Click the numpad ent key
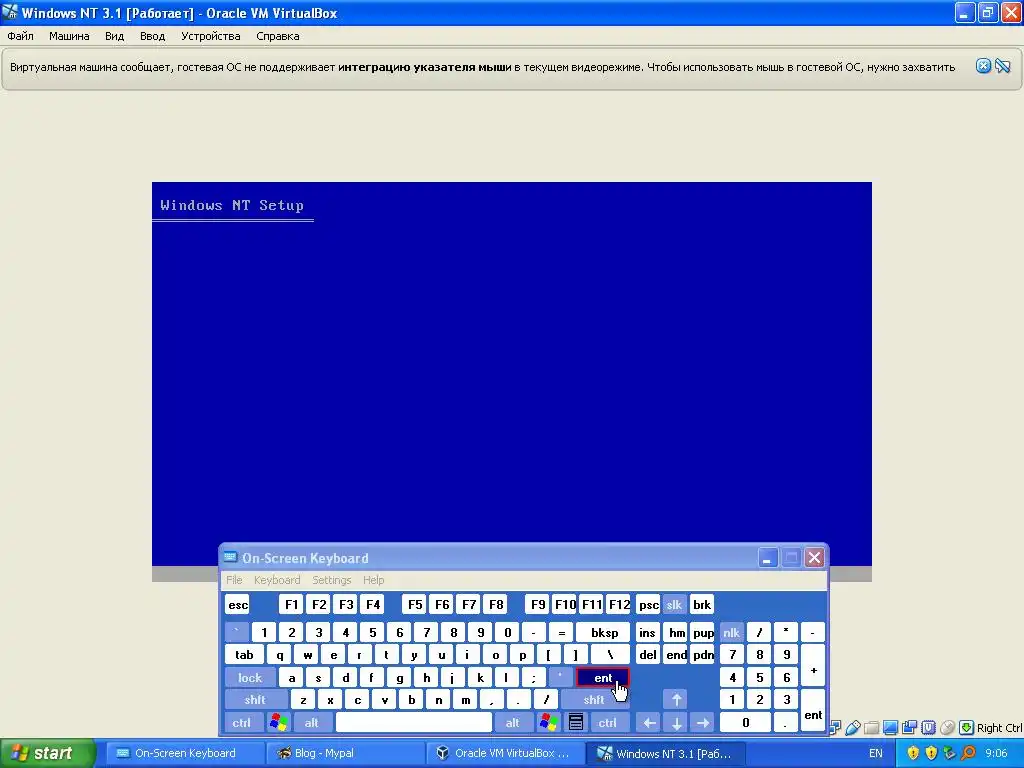This screenshot has height=768, width=1024. (x=813, y=711)
